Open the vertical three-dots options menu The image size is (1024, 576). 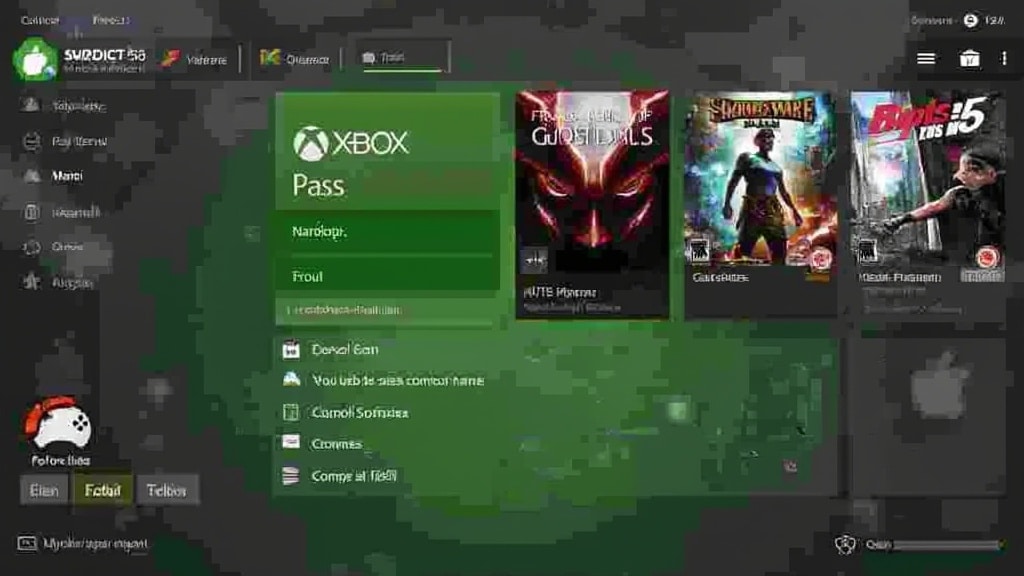(1004, 59)
